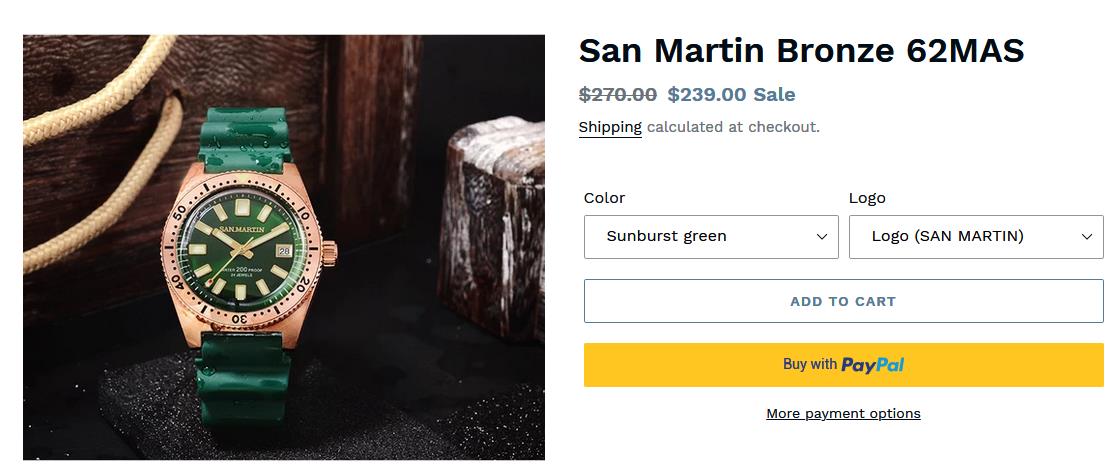The height and width of the screenshot is (467, 1118).
Task: Click the chevron arrow in the Logo selector
Action: 1087,237
